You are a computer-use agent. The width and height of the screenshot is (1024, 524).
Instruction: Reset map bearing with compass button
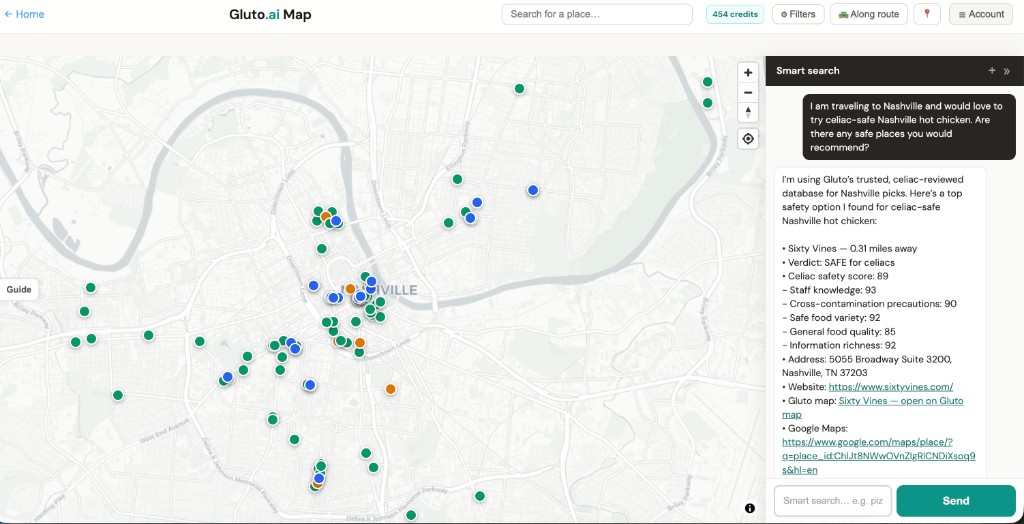[748, 112]
